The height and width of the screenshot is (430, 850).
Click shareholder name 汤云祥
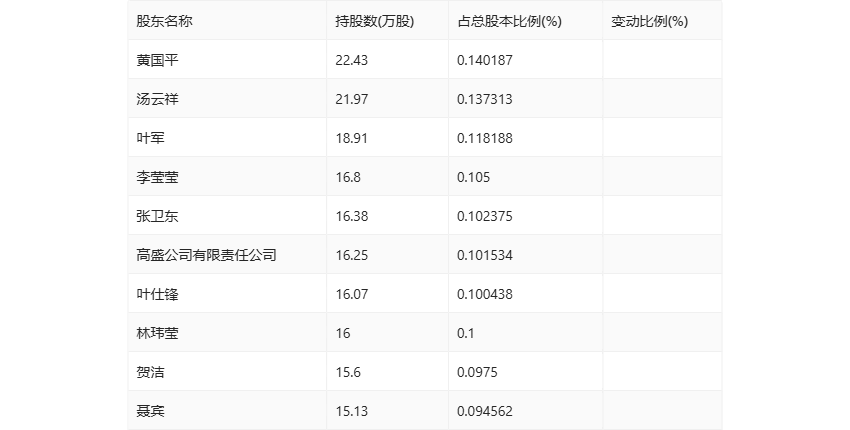(x=157, y=99)
